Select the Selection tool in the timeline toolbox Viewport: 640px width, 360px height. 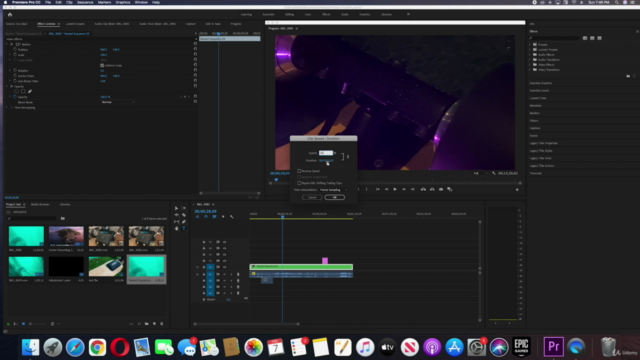click(176, 208)
